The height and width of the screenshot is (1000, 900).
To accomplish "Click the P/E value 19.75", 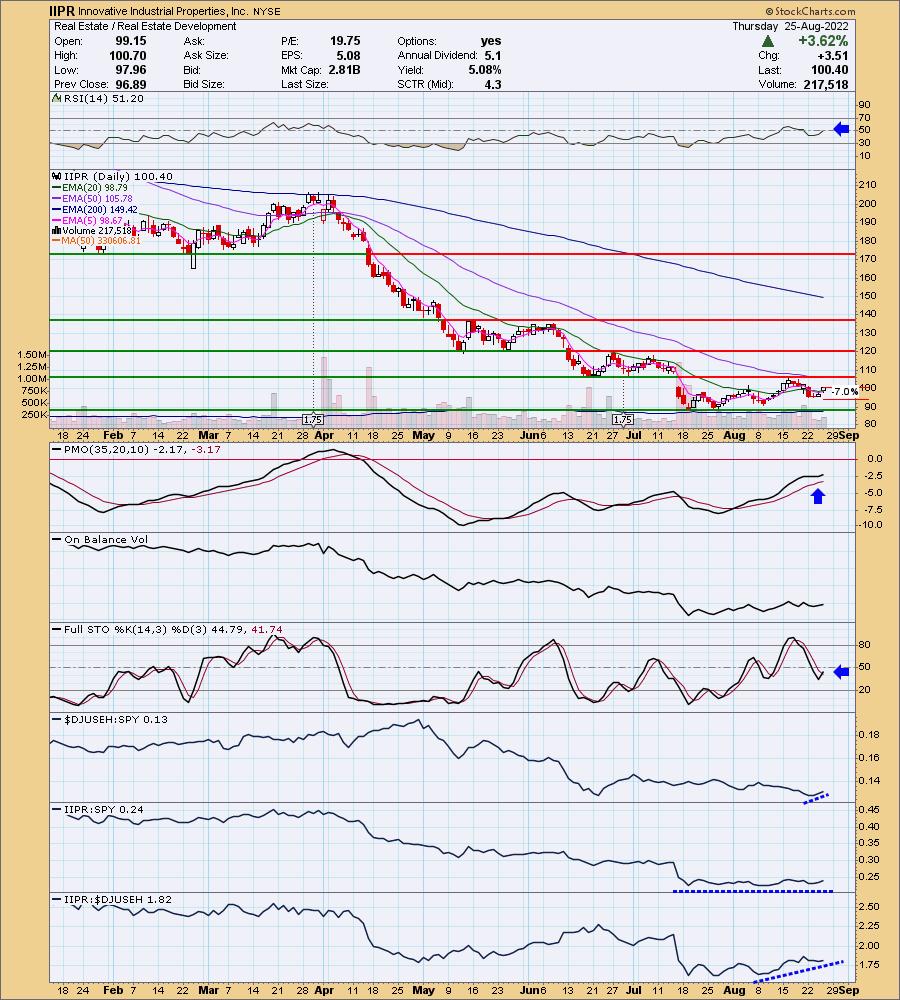I will [x=345, y=41].
